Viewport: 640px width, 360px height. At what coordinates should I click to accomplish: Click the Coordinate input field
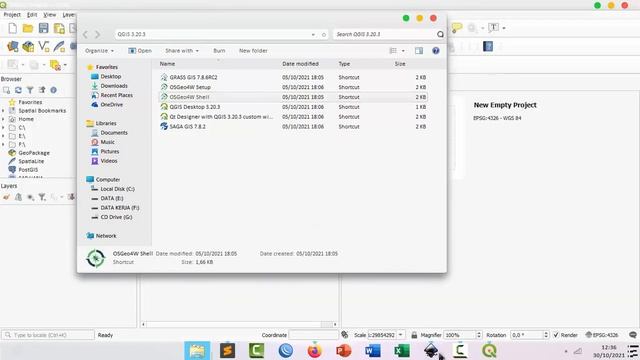313,335
